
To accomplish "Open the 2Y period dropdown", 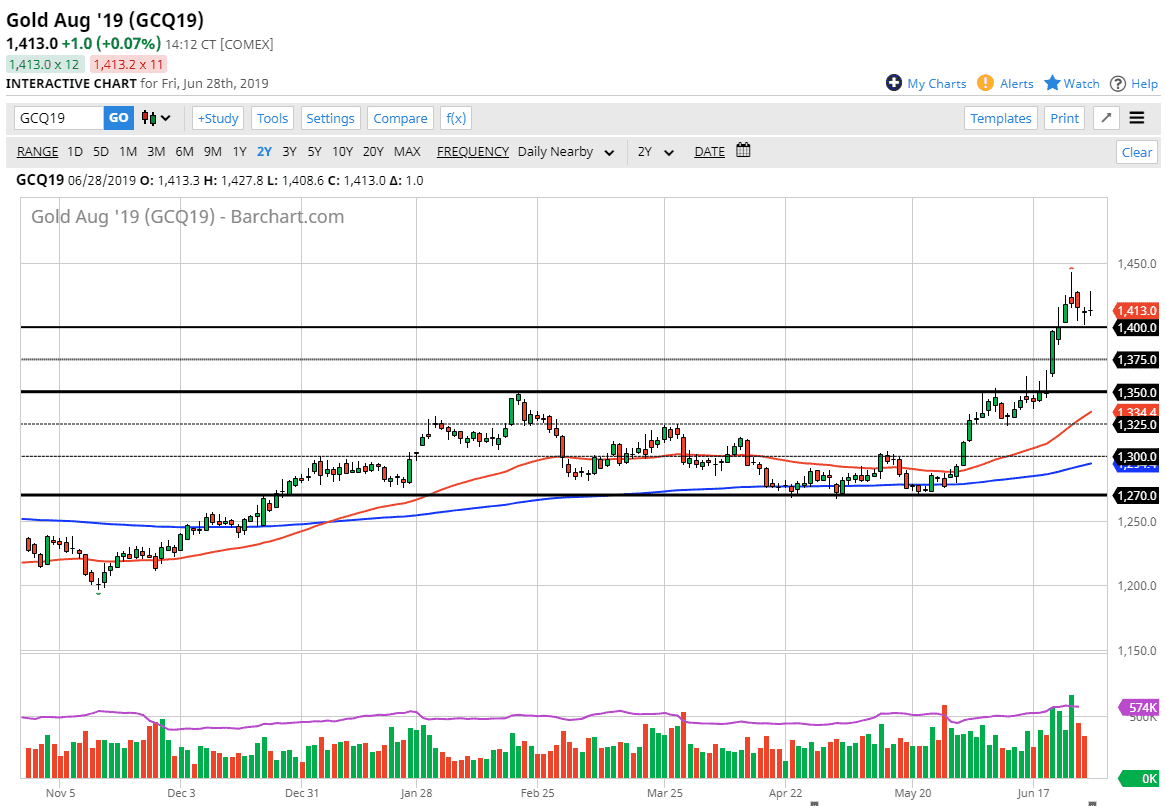I will [656, 152].
